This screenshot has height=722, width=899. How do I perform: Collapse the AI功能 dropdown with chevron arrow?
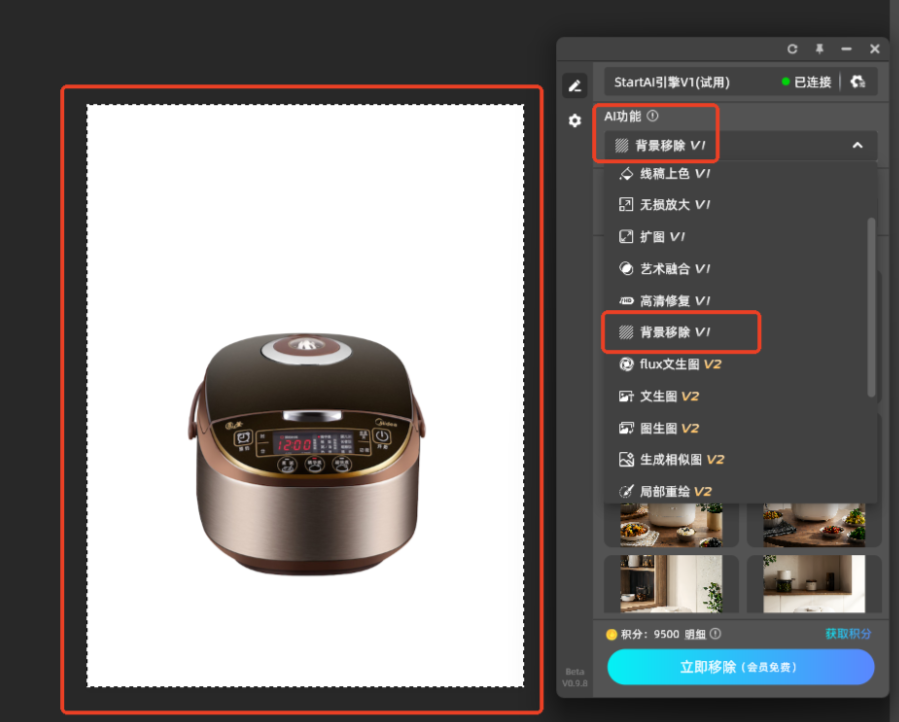pos(857,146)
